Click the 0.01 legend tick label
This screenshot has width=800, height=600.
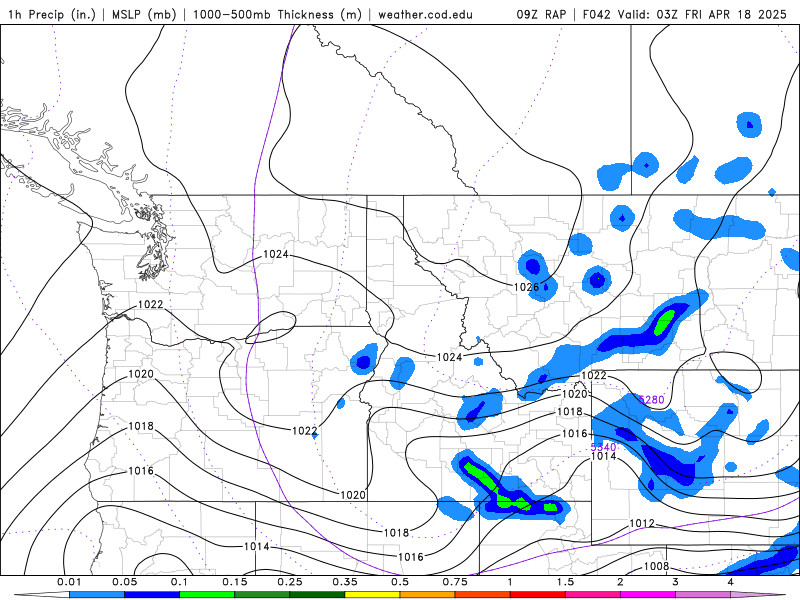pyautogui.click(x=69, y=582)
